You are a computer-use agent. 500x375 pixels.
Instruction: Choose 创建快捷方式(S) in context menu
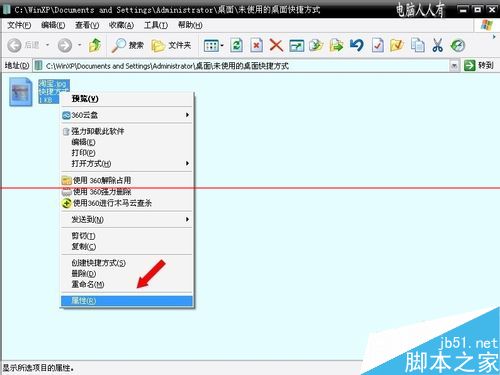coord(127,263)
